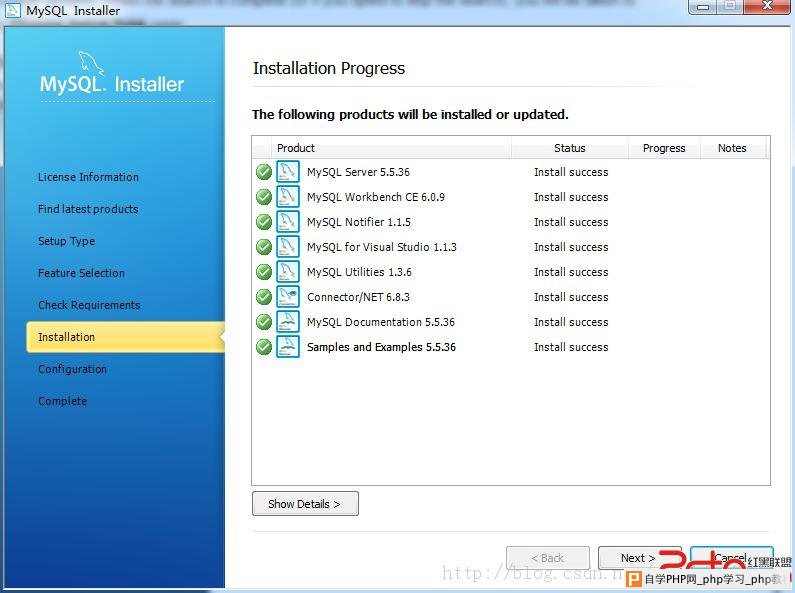
Task: Click Install success status for Samples and Examples
Action: pyautogui.click(x=571, y=347)
